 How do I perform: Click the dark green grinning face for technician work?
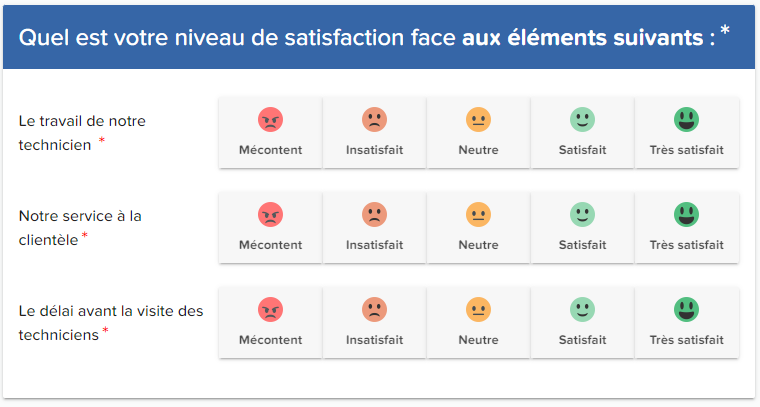(686, 120)
